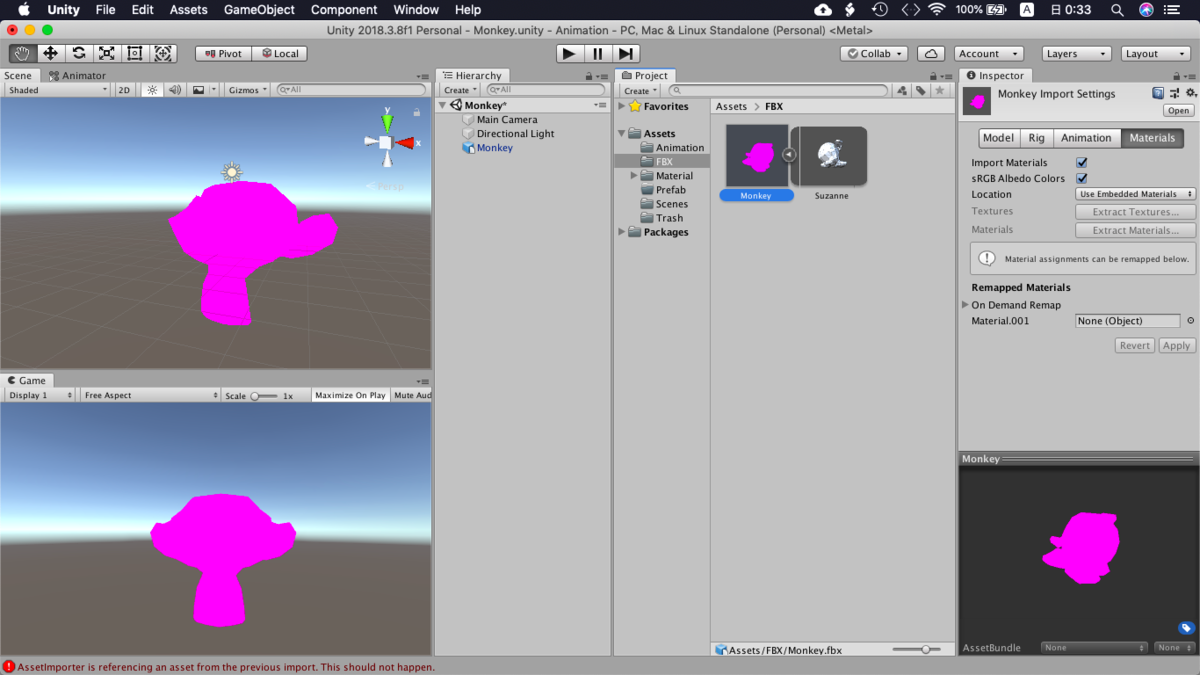The width and height of the screenshot is (1200, 675).
Task: Select the combined Transform tool
Action: tap(164, 54)
